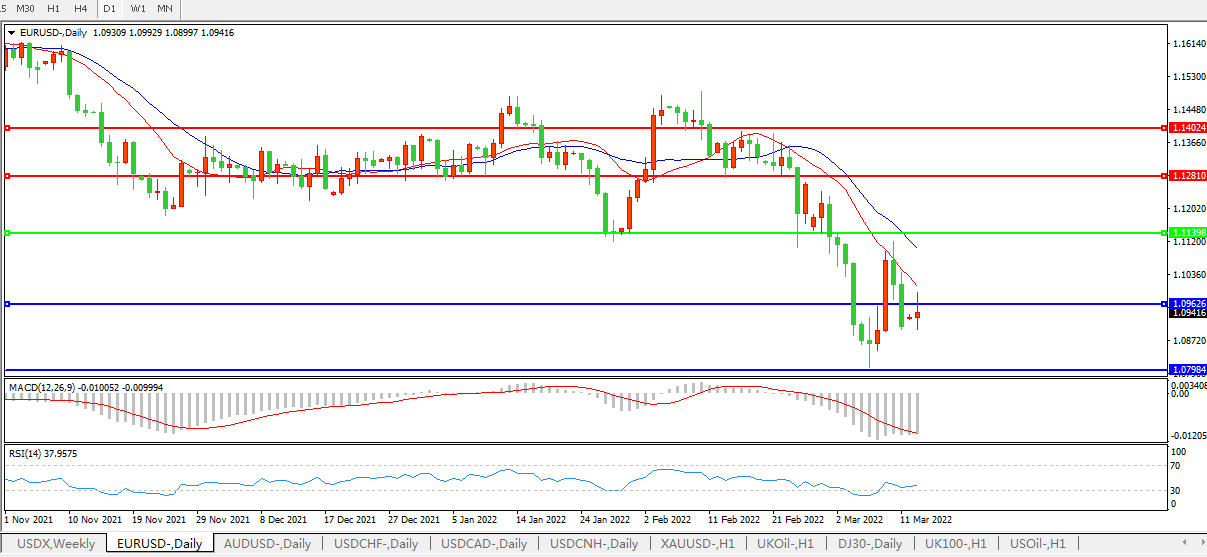Open the UKOil-,H1 chart tab
The image size is (1207, 557).
(x=785, y=544)
